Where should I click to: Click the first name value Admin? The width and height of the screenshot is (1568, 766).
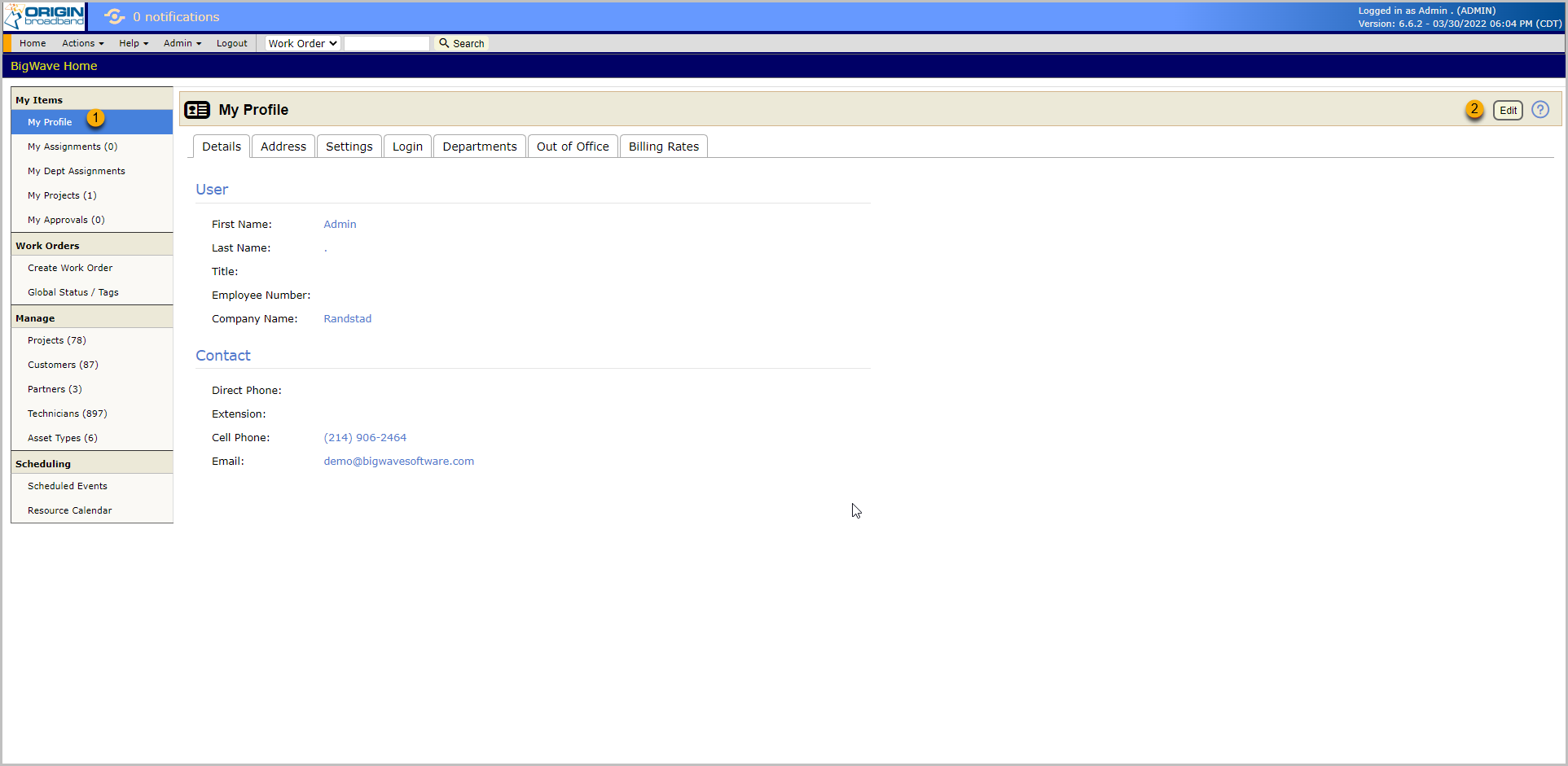click(340, 225)
